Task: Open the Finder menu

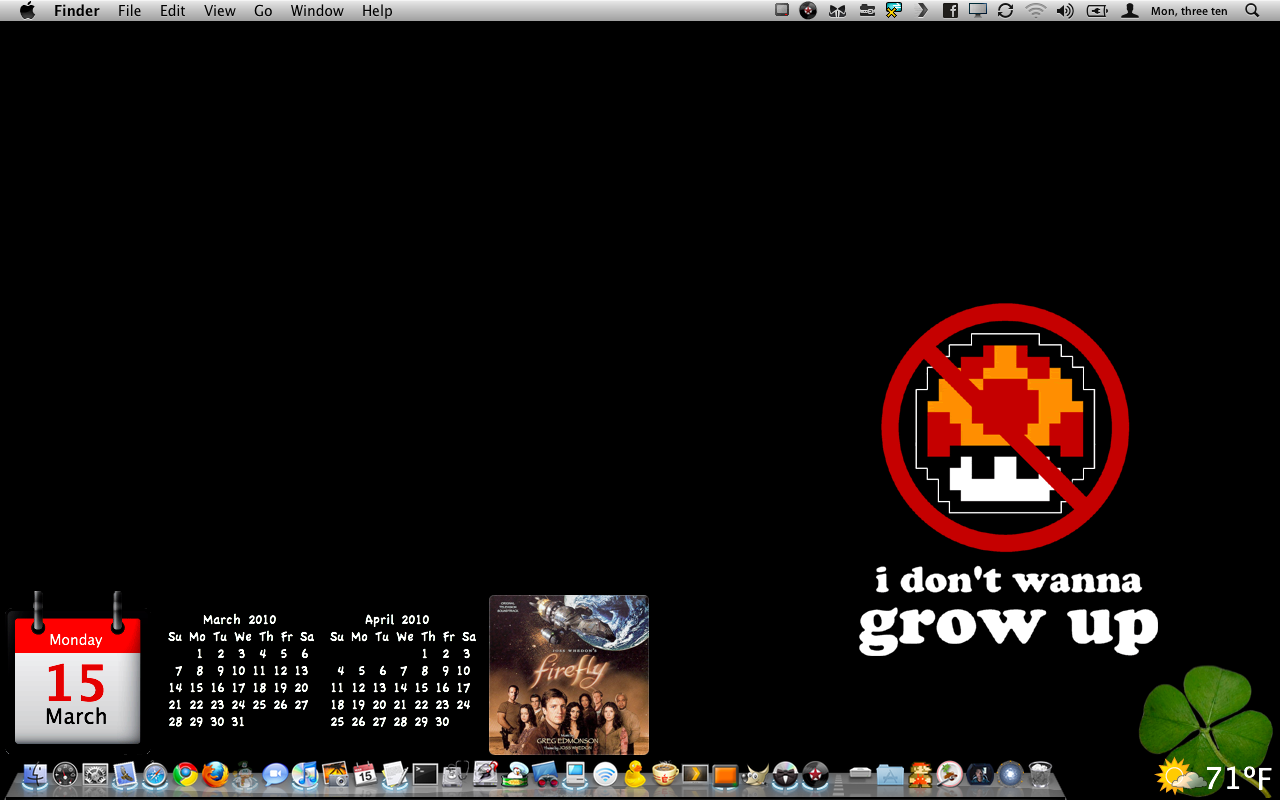Action: tap(76, 11)
